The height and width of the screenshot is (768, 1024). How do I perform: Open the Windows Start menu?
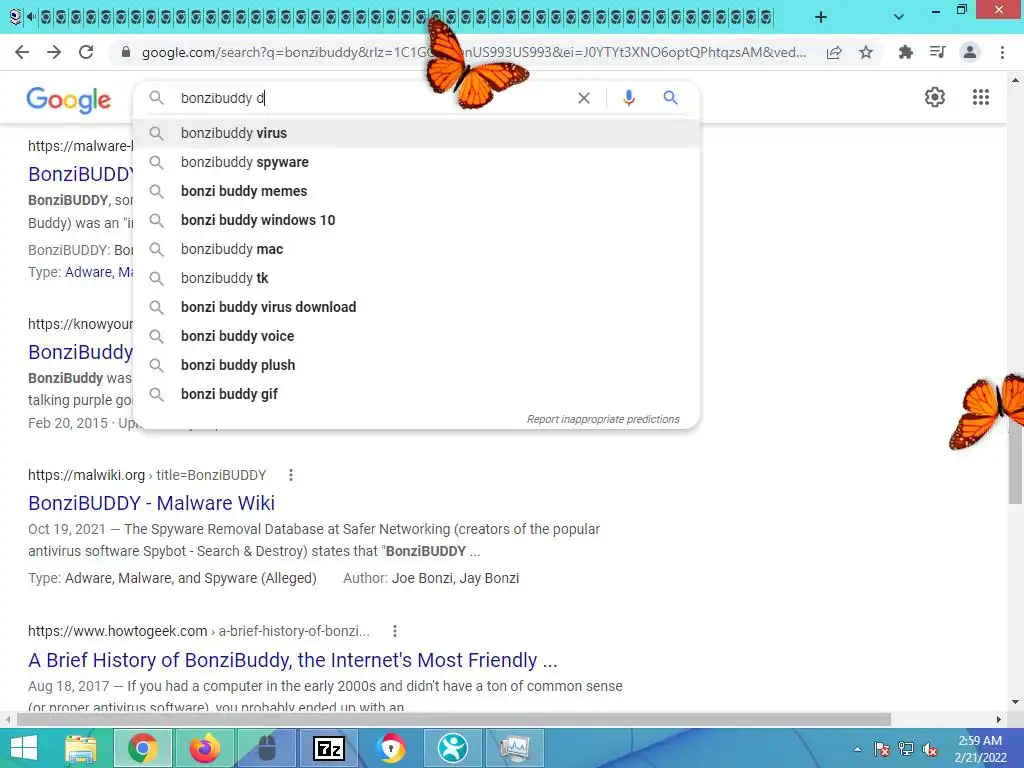pos(24,748)
